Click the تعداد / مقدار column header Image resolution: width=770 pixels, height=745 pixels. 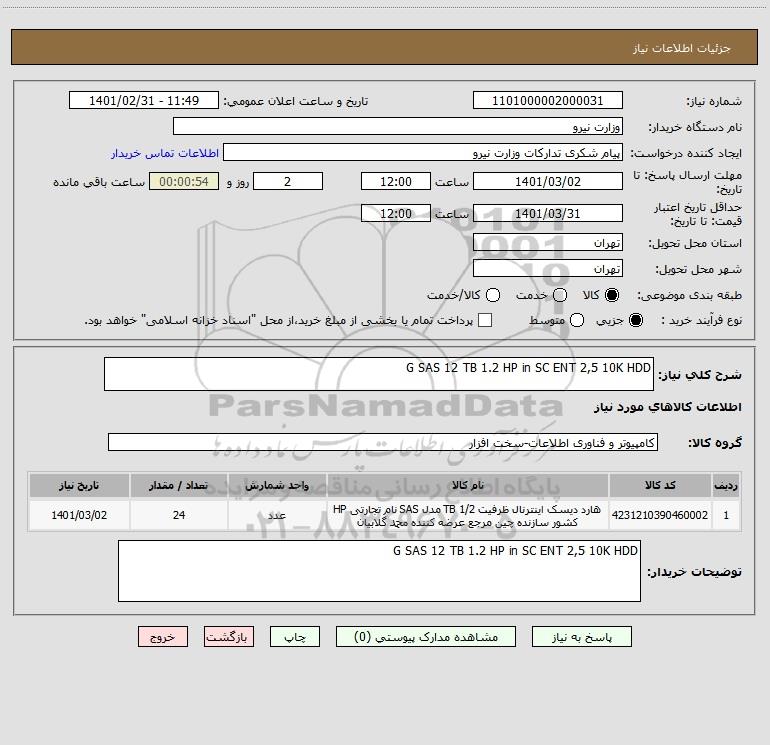pyautogui.click(x=179, y=486)
